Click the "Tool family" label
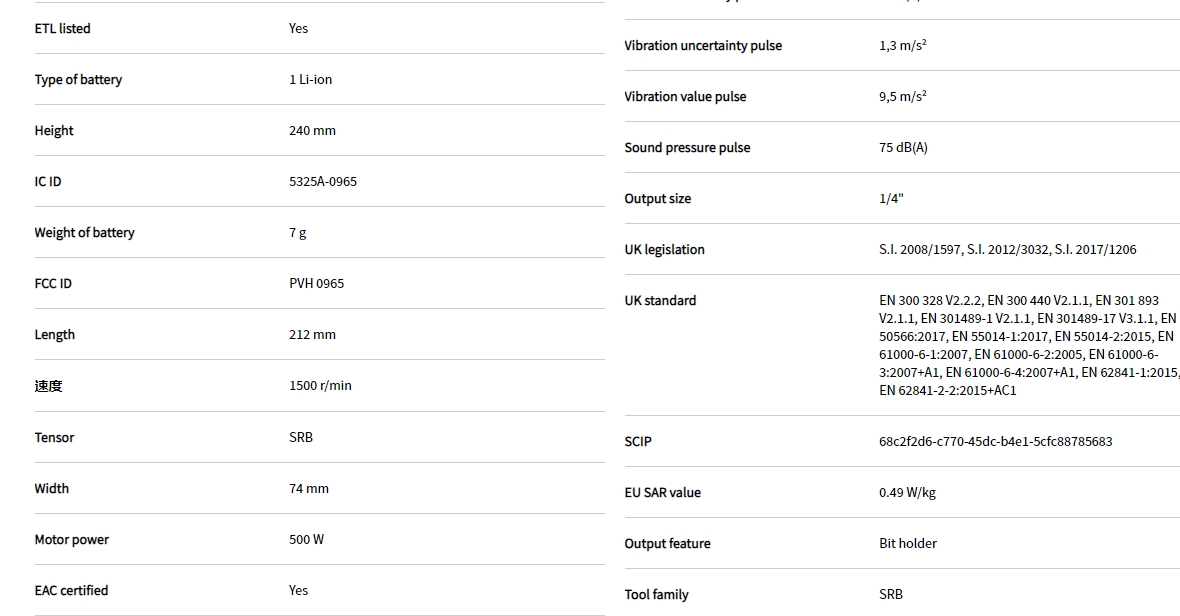Screen dimensions: 1180x616 click(656, 594)
